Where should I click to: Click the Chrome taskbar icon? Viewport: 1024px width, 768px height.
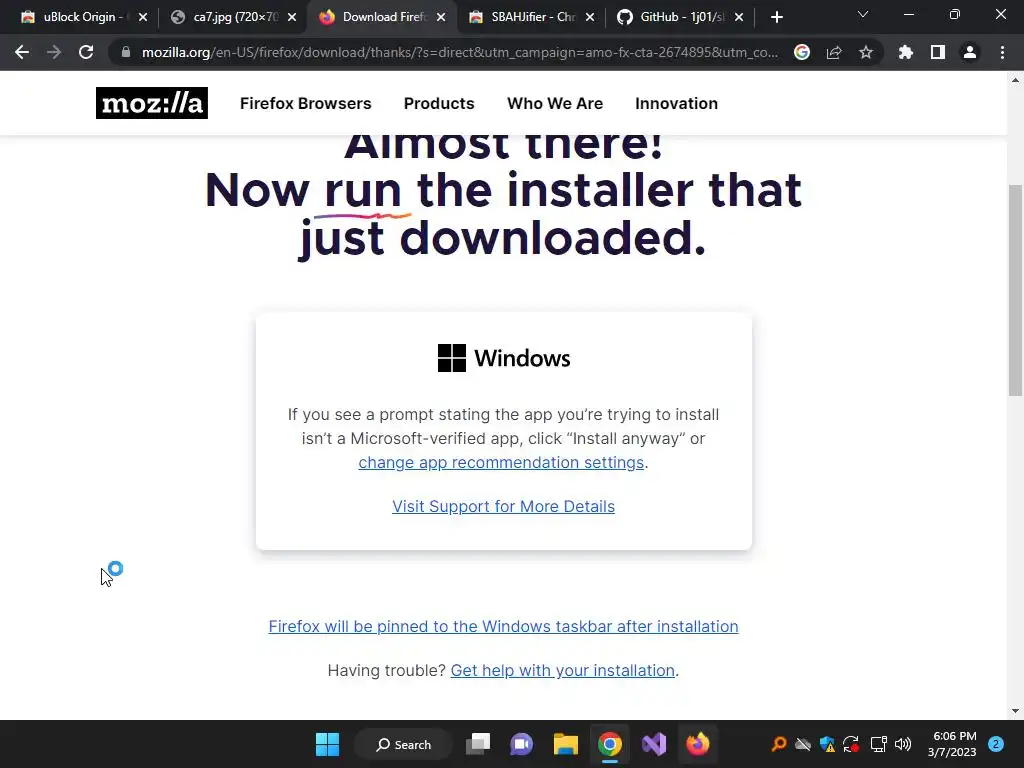(x=609, y=744)
